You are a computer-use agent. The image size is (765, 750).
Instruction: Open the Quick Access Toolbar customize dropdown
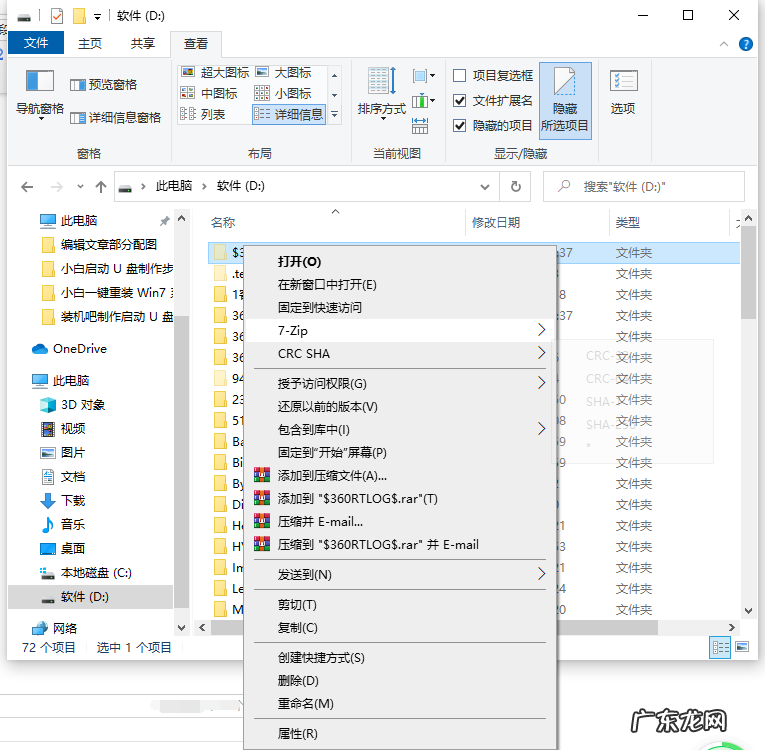tap(98, 17)
